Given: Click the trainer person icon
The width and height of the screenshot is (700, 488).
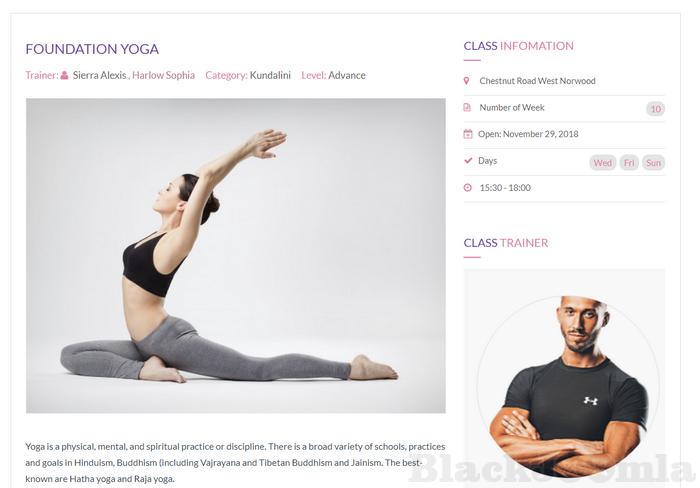Looking at the screenshot, I should (64, 75).
